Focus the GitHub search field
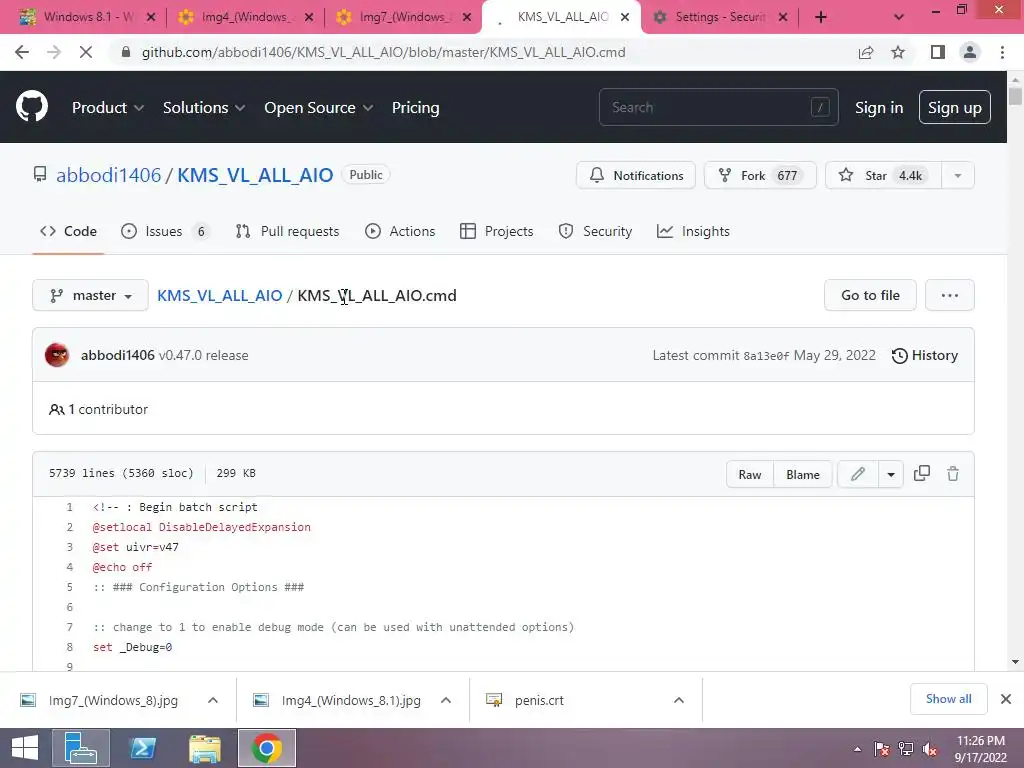1024x768 pixels. pyautogui.click(x=718, y=107)
